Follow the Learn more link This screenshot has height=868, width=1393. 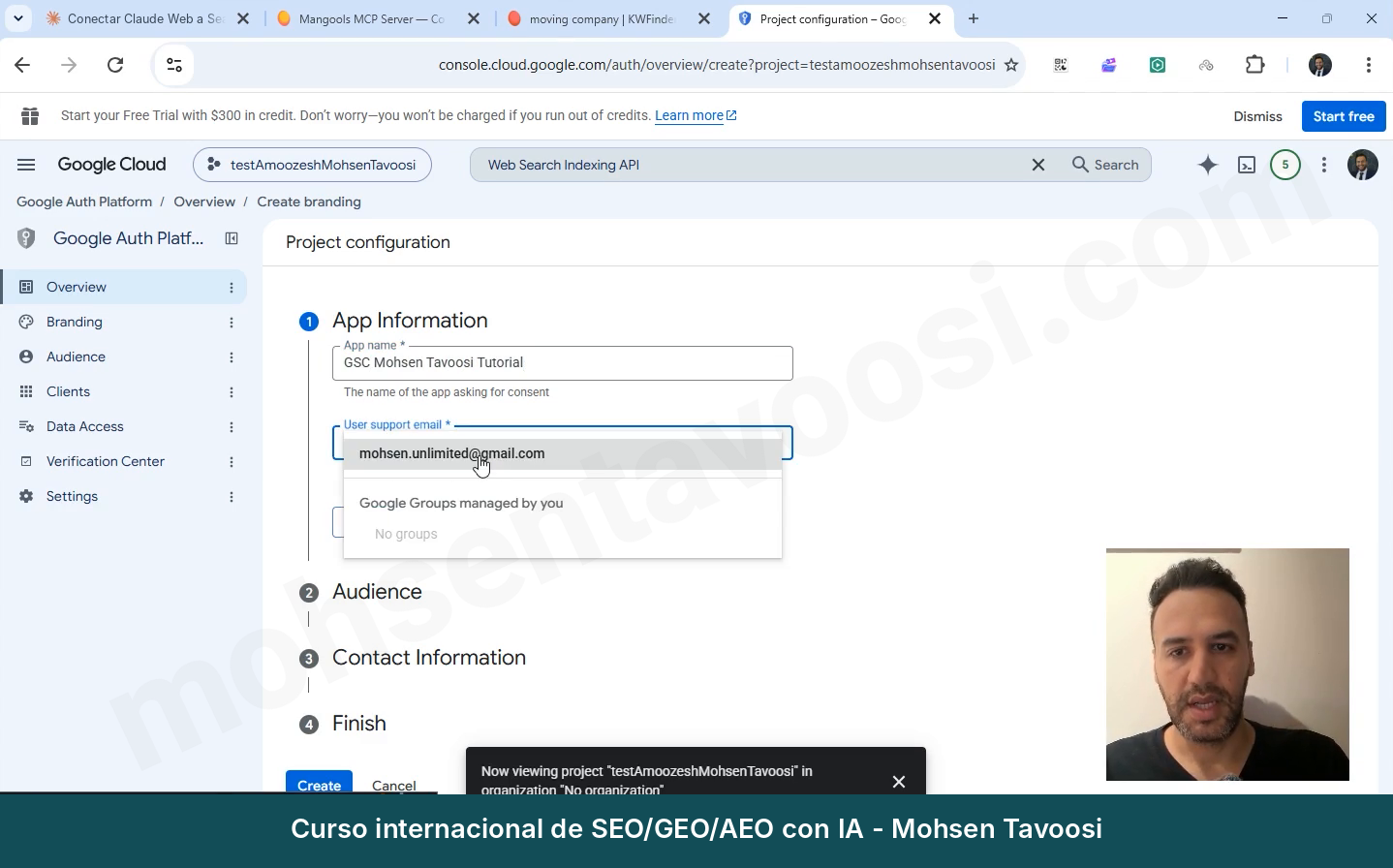(696, 115)
